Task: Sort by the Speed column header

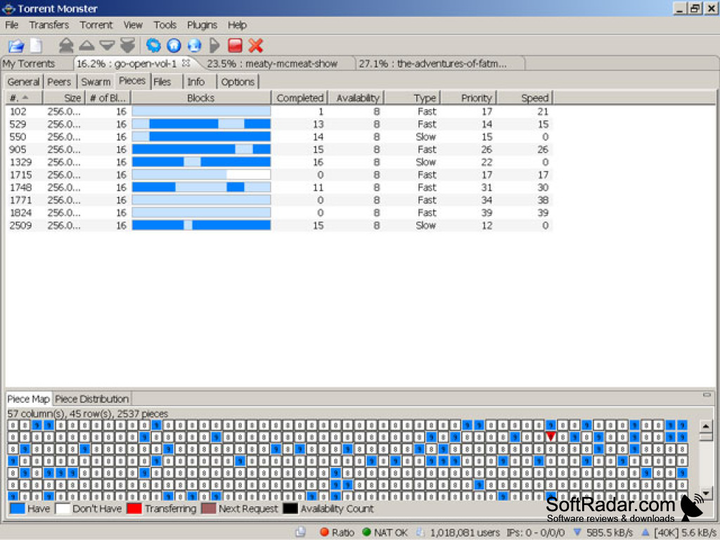Action: point(525,98)
